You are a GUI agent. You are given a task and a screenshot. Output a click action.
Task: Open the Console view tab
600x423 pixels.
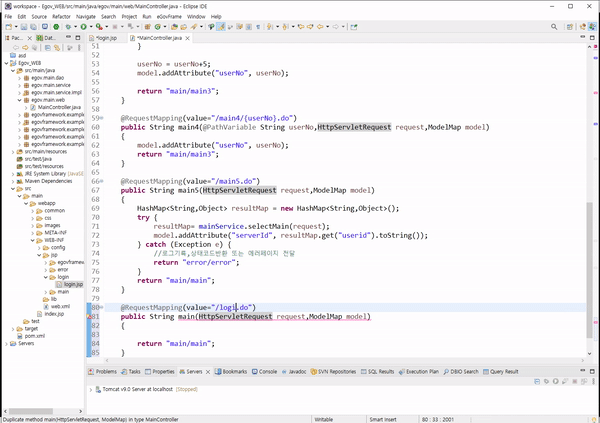click(x=267, y=371)
